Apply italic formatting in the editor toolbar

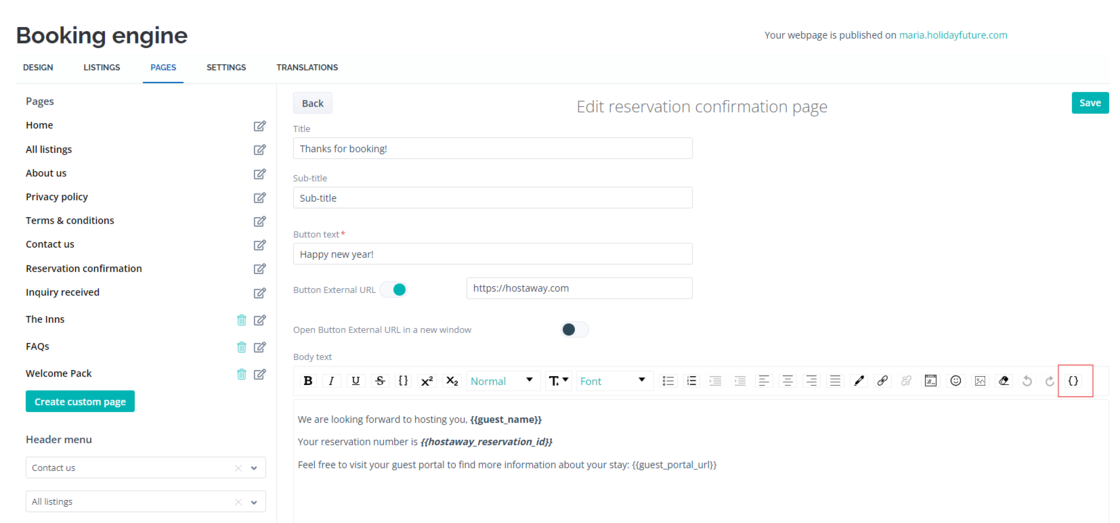click(x=331, y=381)
